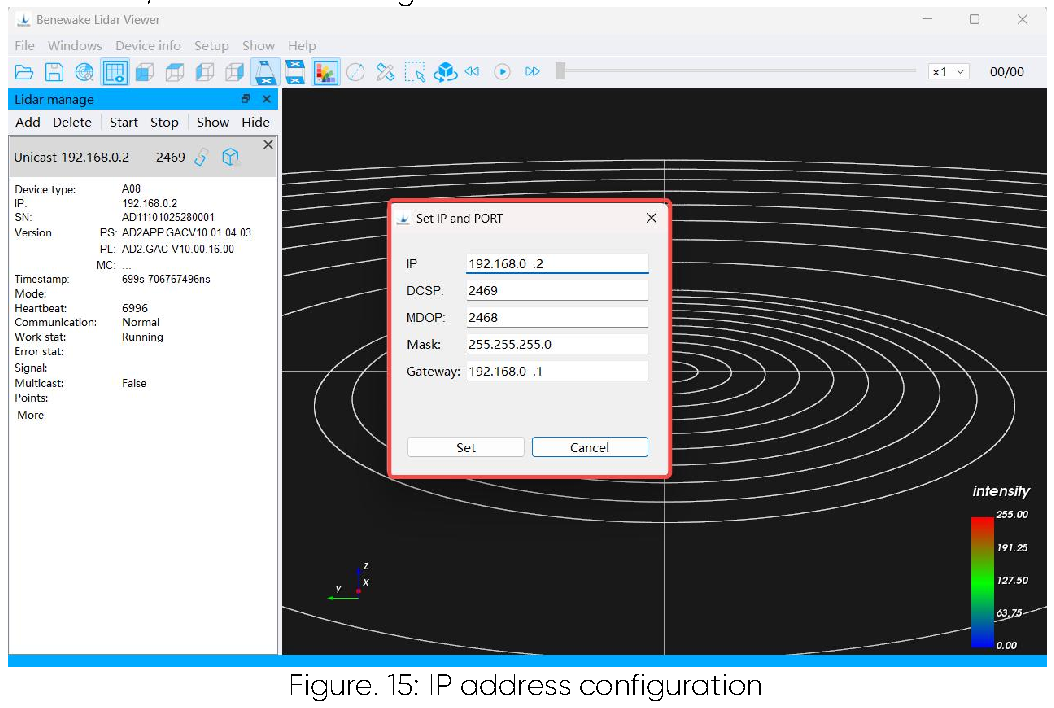The width and height of the screenshot is (1054, 708).
Task: Select the perspective projection trapezoid icon
Action: (265, 72)
